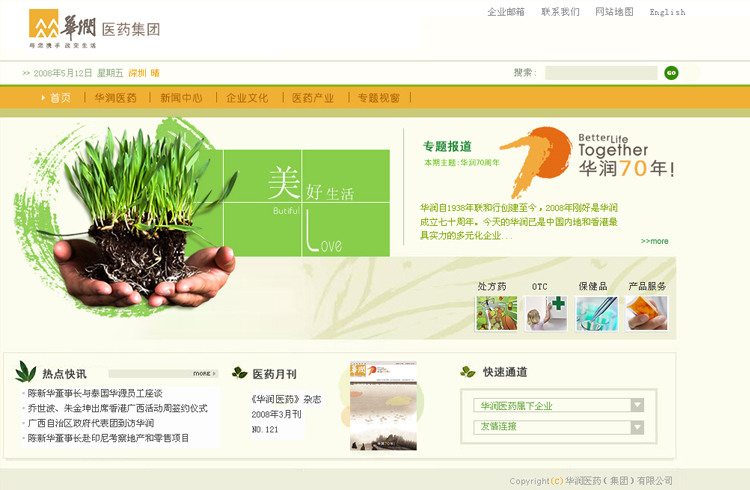The image size is (750, 490).
Task: Open the 企业文化 navigation item
Action: click(247, 98)
